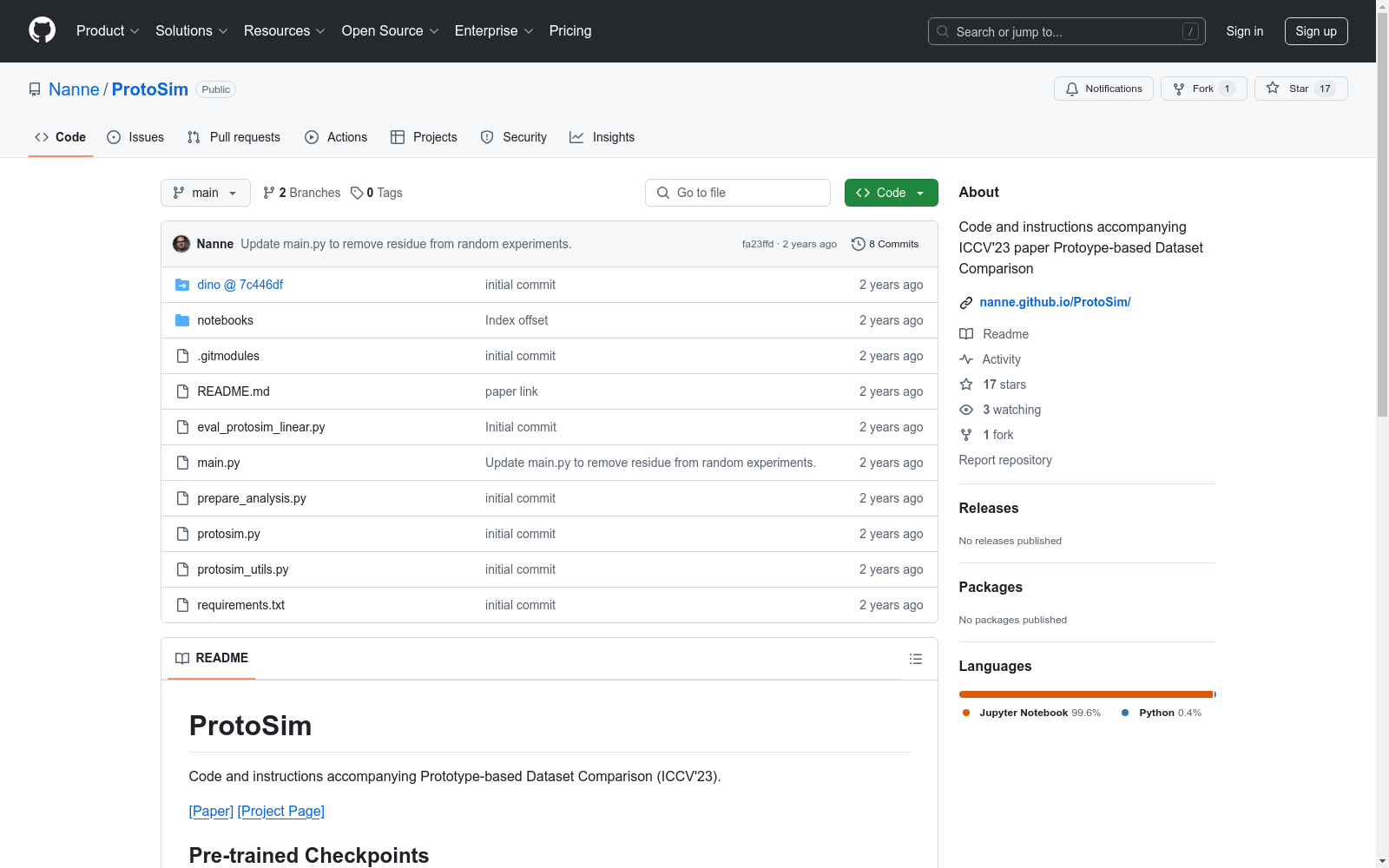Click the main.py file icon

coord(182,463)
